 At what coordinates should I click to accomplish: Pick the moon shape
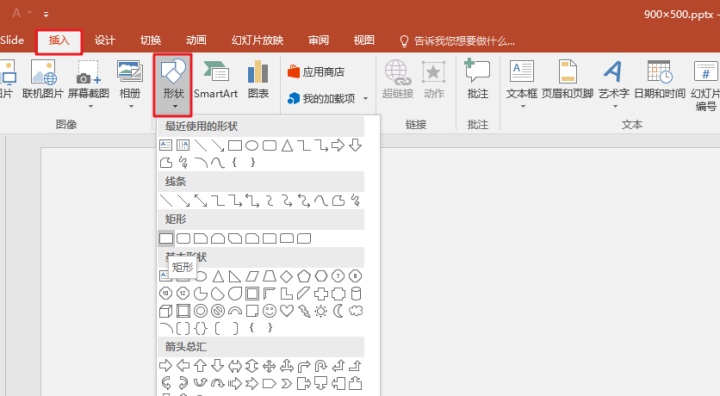tap(338, 311)
